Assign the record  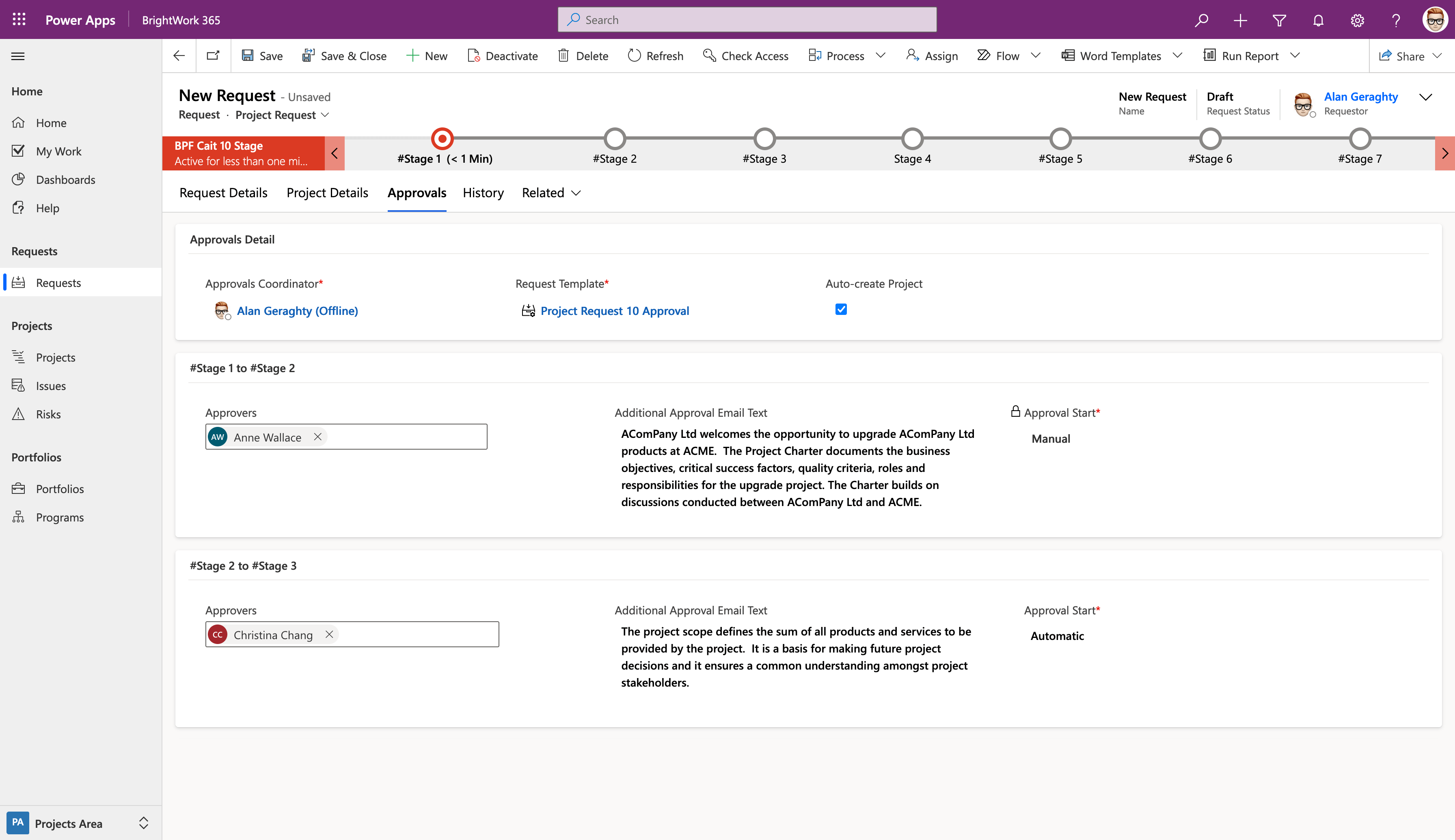(932, 56)
